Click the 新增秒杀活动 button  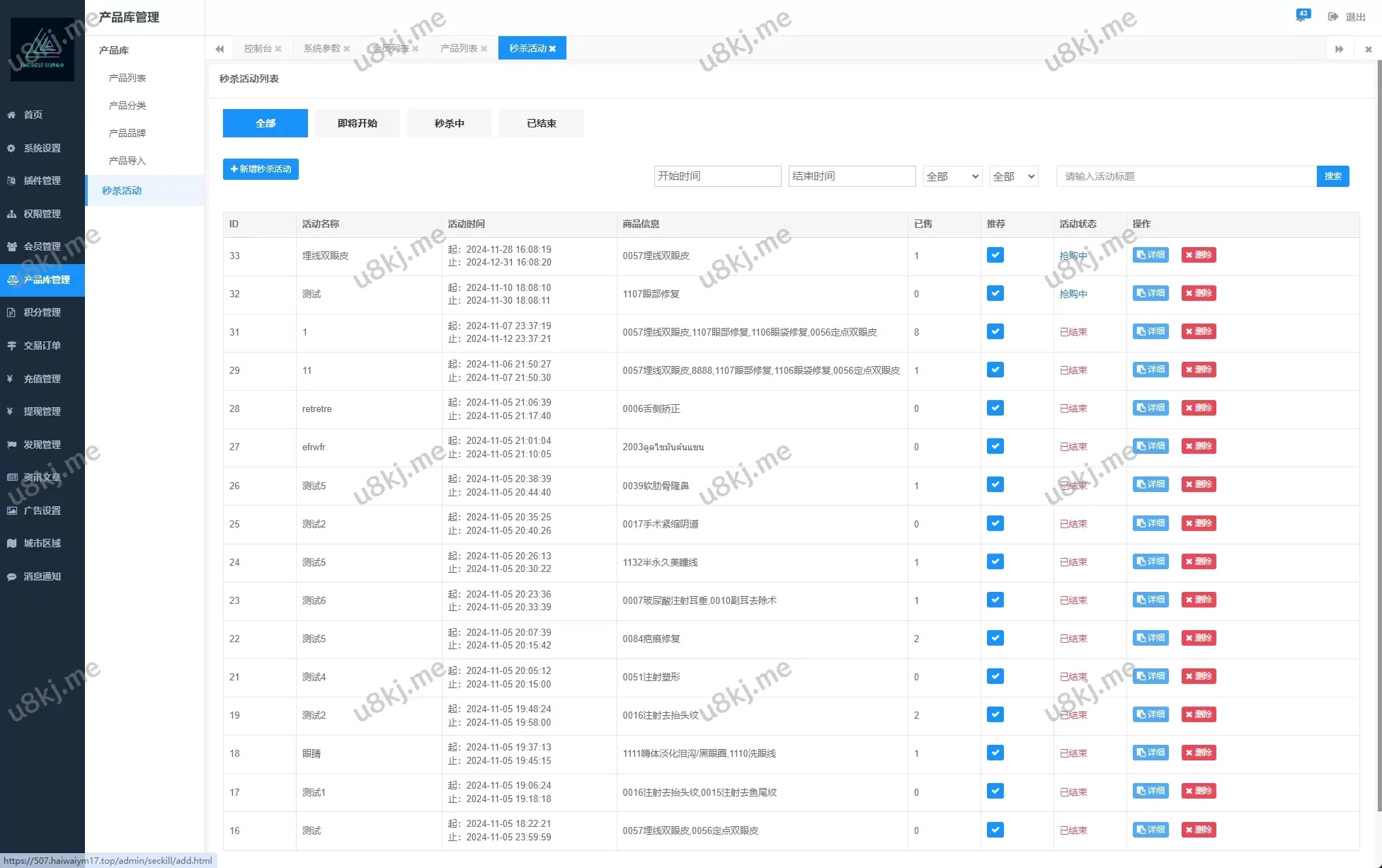click(x=261, y=169)
